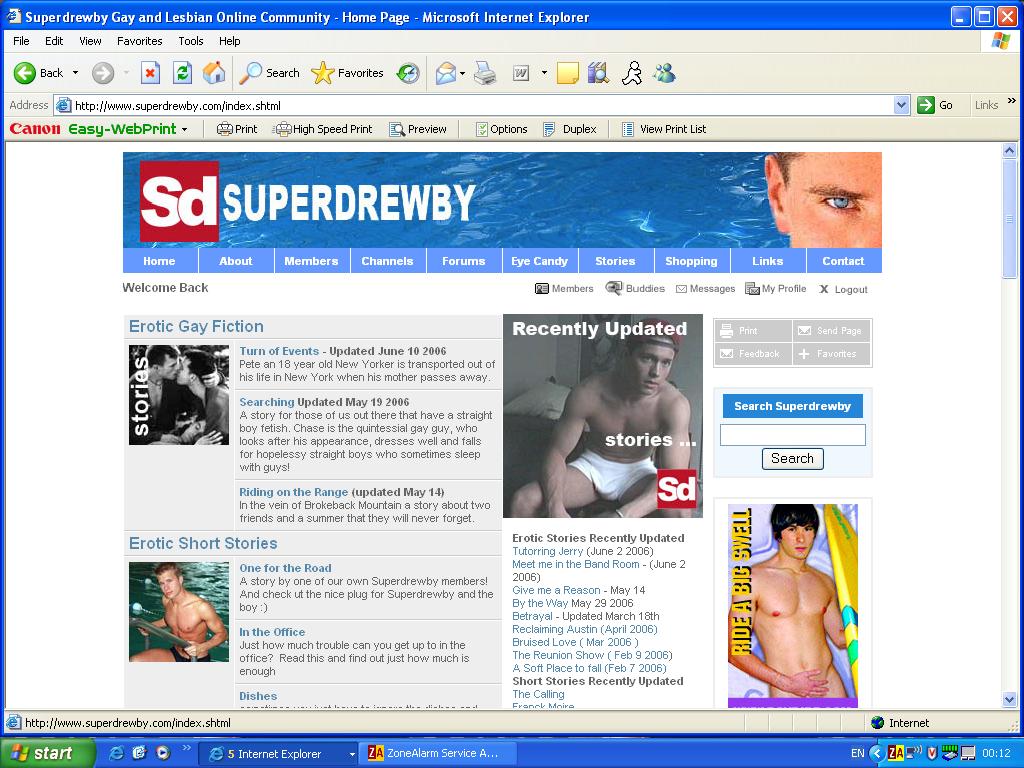Expand the Links toolbar chevron
This screenshot has height=768, width=1024.
(1012, 101)
